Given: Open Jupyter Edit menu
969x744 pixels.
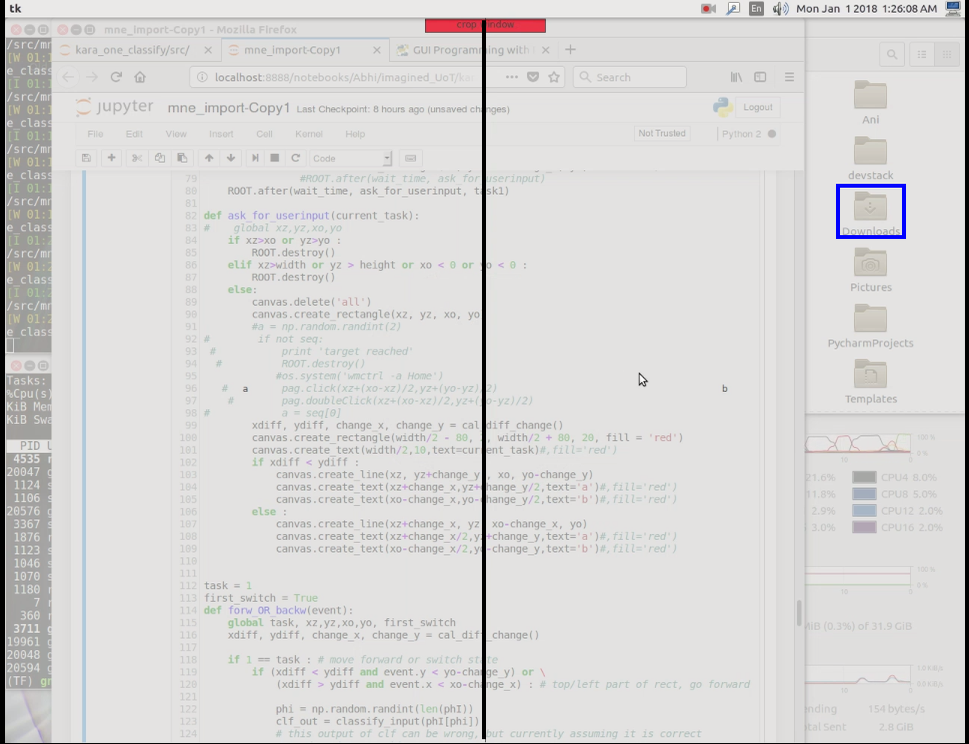Looking at the screenshot, I should tap(134, 133).
